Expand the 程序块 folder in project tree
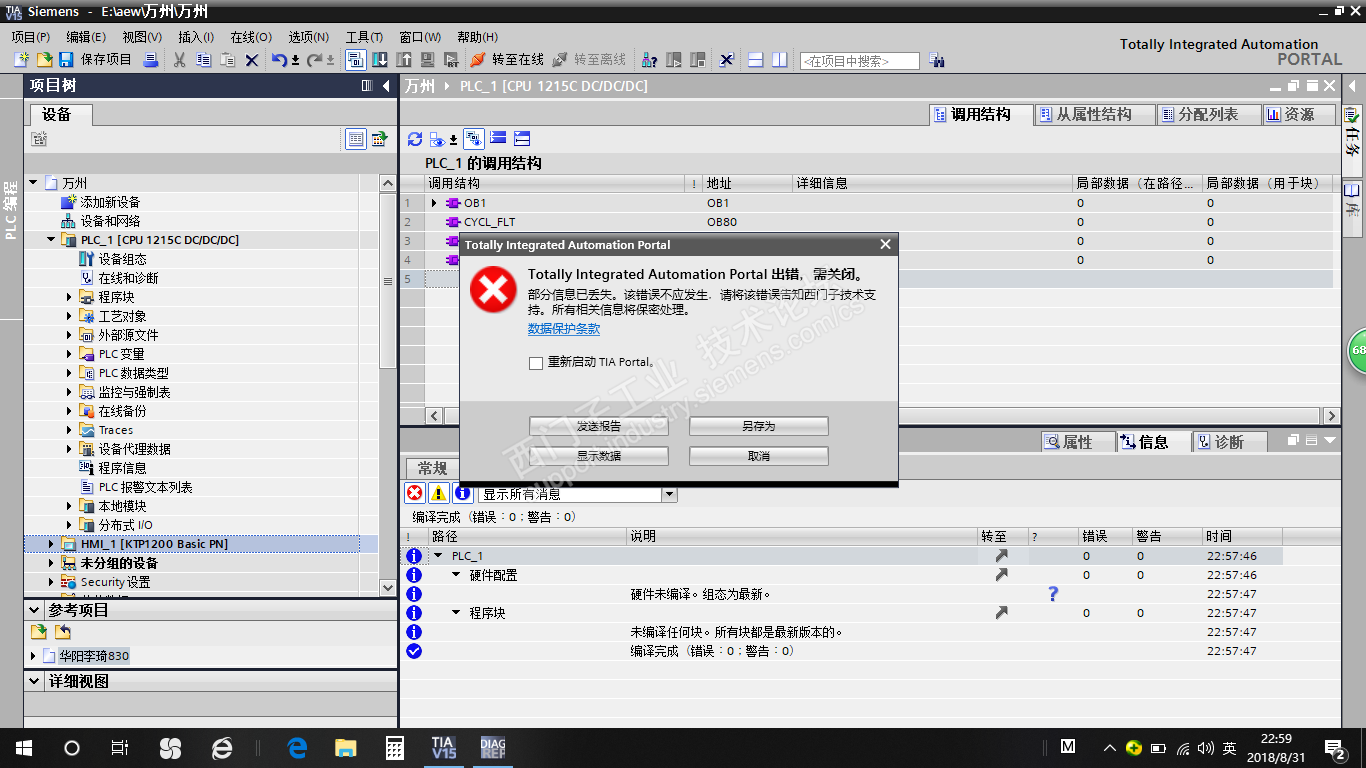The width and height of the screenshot is (1366, 768). coord(69,297)
